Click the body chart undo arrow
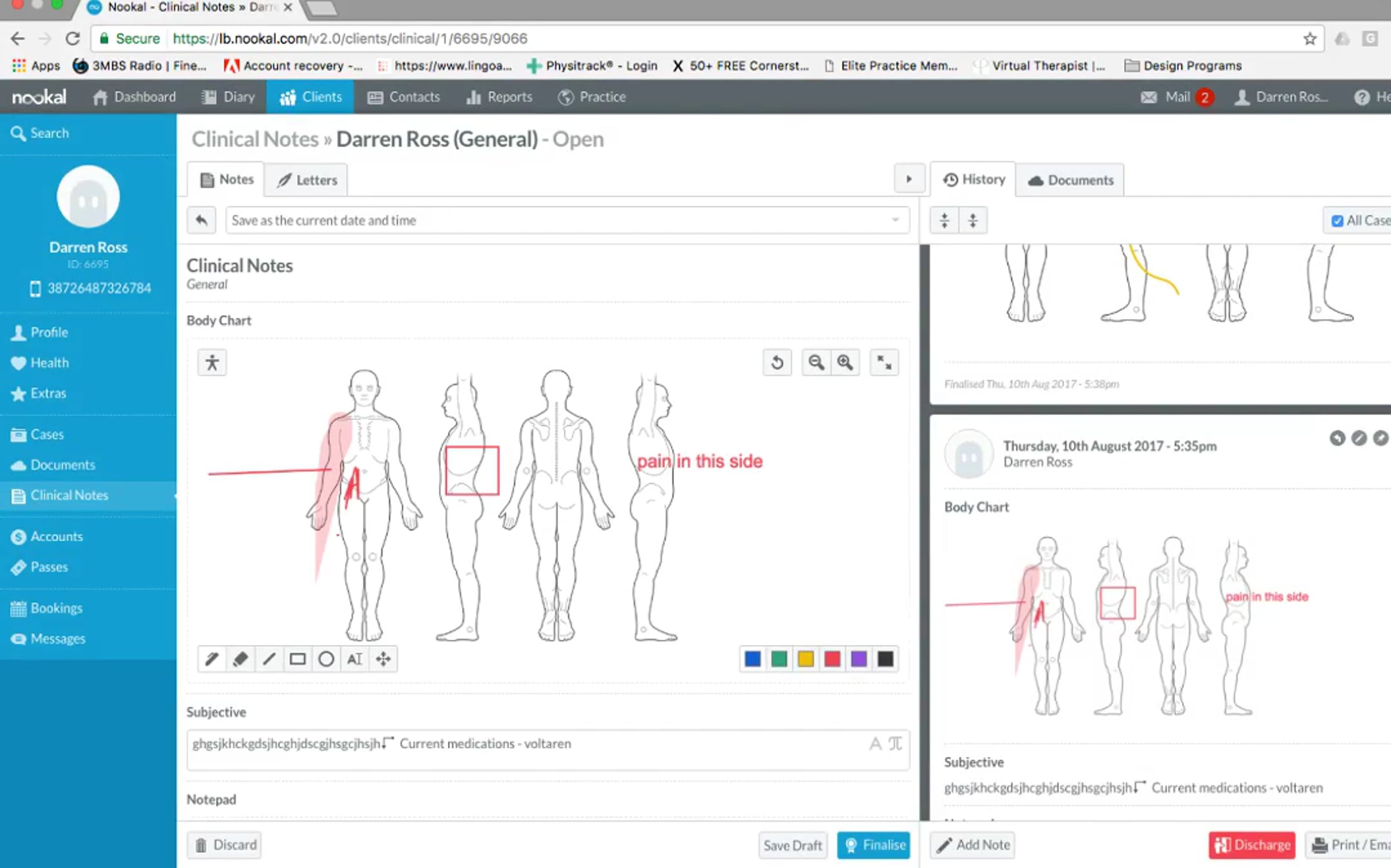Viewport: 1391px width, 868px height. (x=777, y=363)
